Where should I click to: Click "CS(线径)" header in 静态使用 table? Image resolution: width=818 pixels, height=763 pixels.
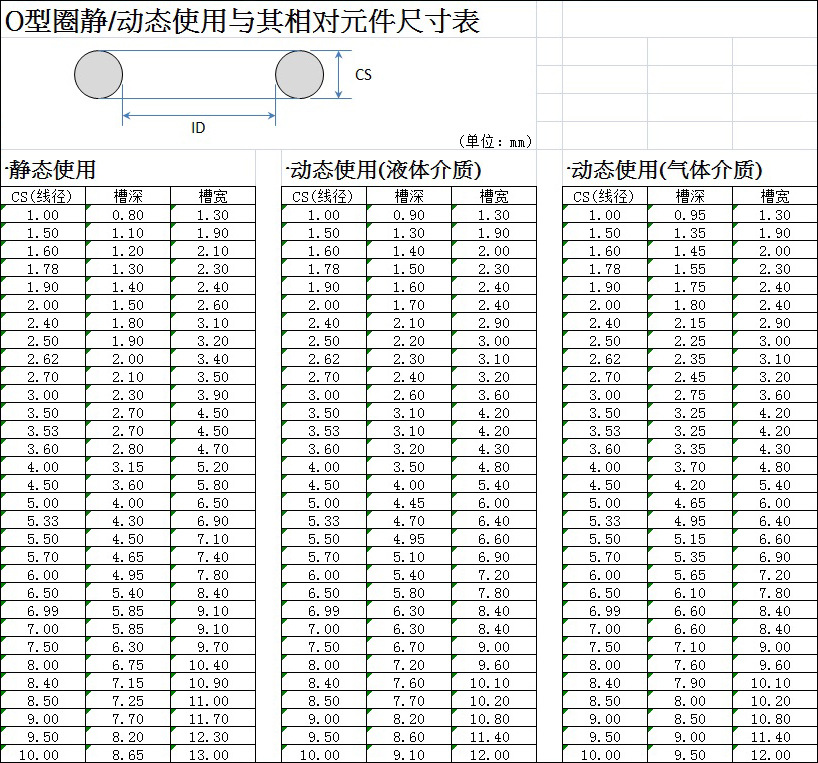43,196
